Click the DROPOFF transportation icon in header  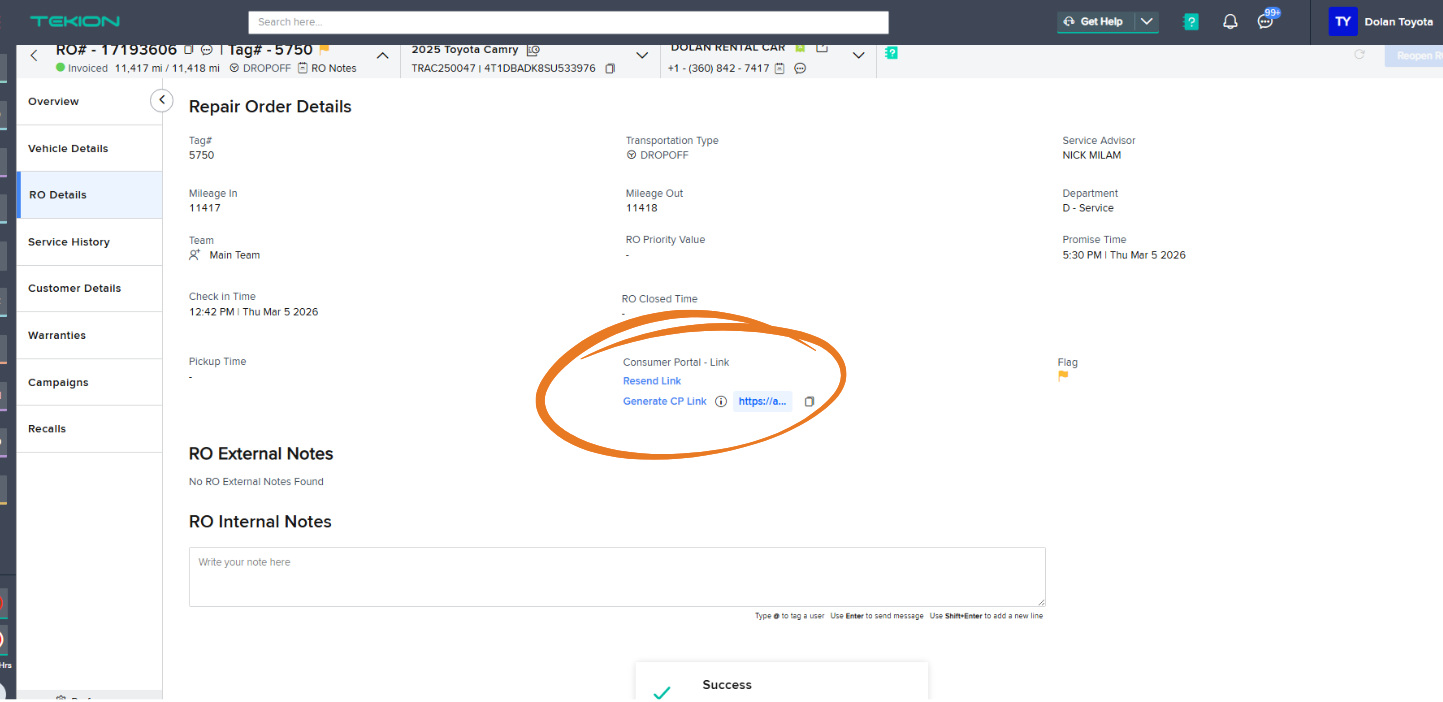[234, 68]
